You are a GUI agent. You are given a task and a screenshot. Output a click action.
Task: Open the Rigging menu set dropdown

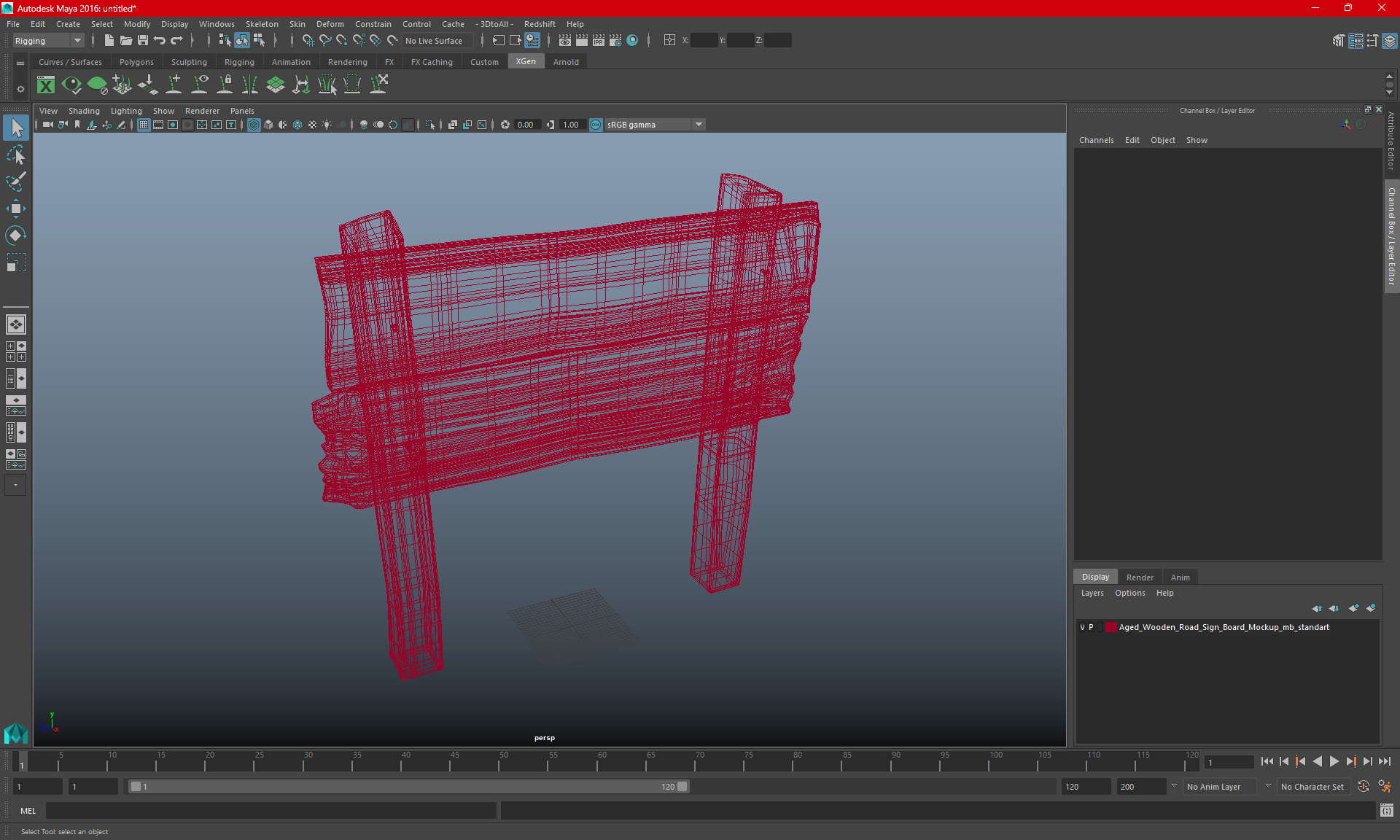point(48,41)
